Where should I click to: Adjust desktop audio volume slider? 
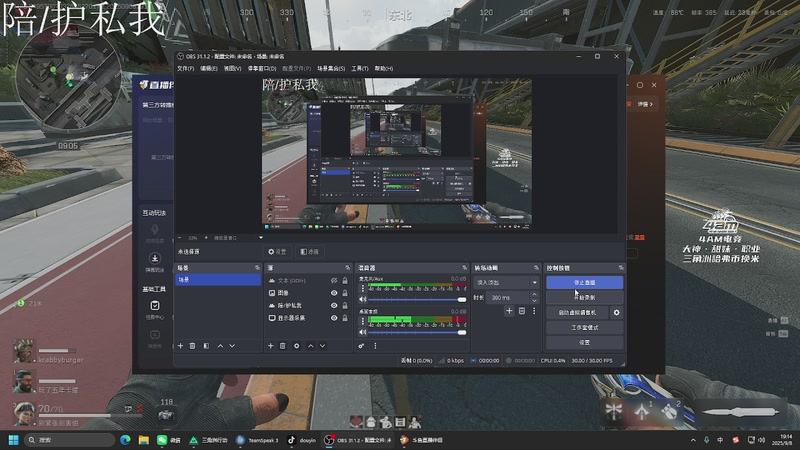click(x=417, y=332)
